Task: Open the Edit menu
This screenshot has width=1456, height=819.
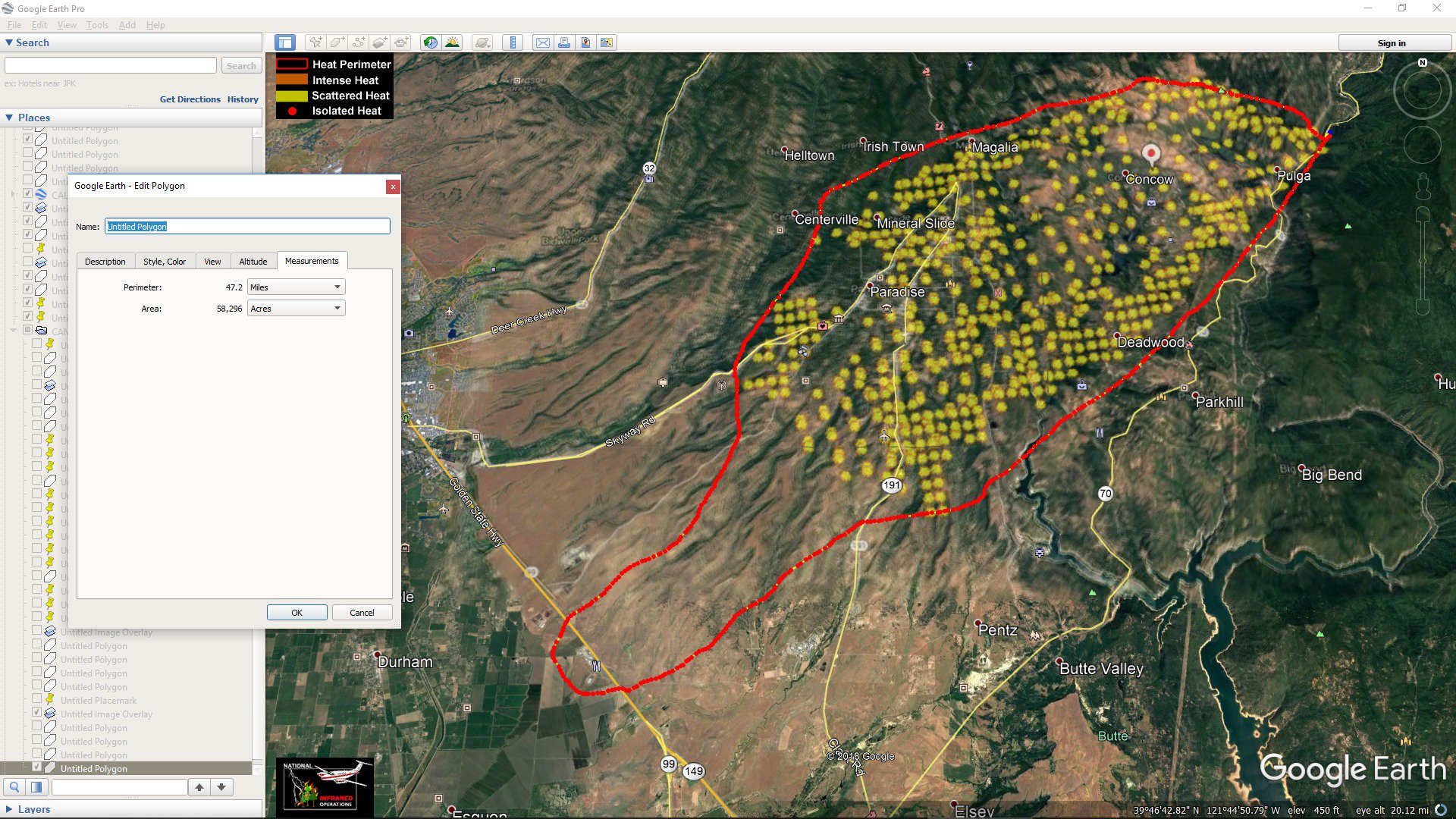Action: (x=39, y=25)
